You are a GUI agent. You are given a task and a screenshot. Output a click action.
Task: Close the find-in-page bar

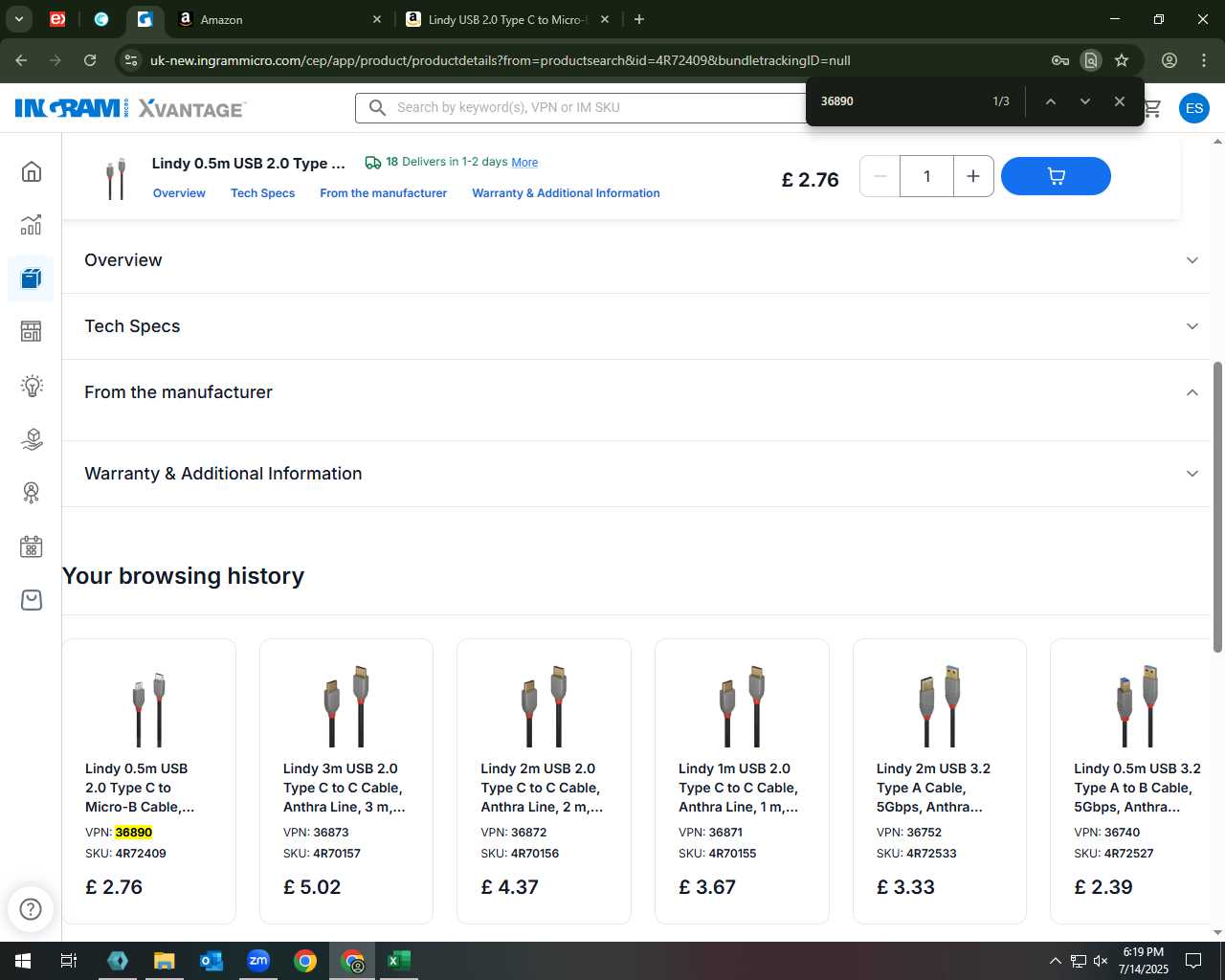click(1120, 101)
